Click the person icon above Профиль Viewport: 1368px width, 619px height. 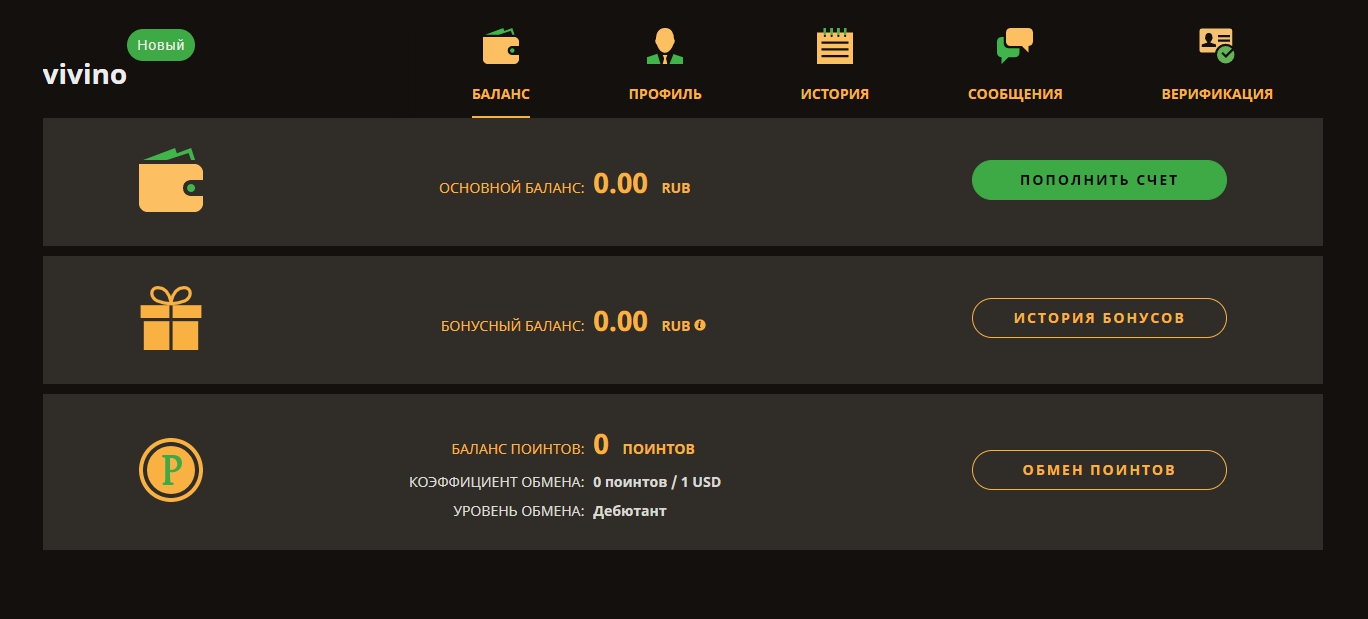click(665, 46)
